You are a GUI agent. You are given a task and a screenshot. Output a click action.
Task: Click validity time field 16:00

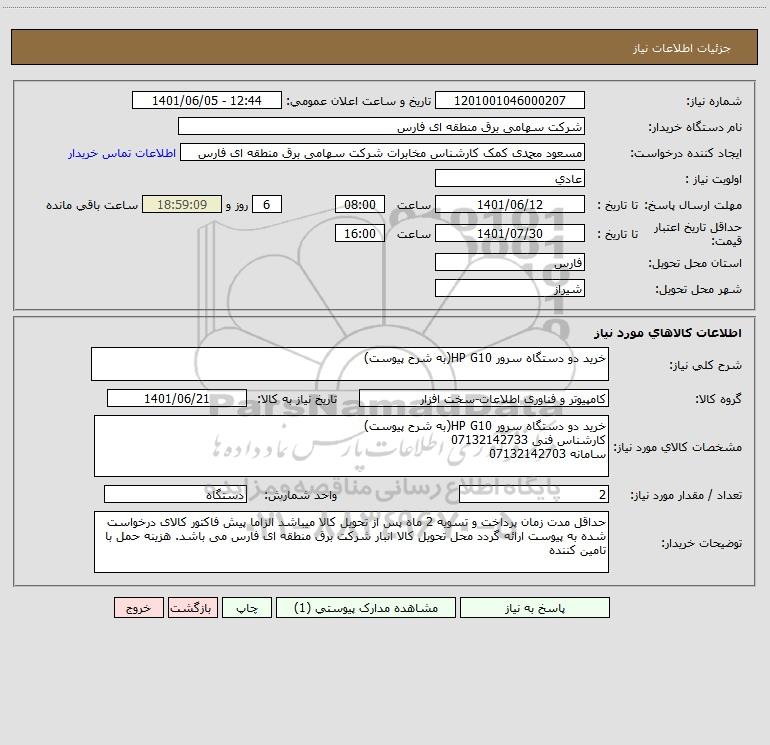click(359, 233)
